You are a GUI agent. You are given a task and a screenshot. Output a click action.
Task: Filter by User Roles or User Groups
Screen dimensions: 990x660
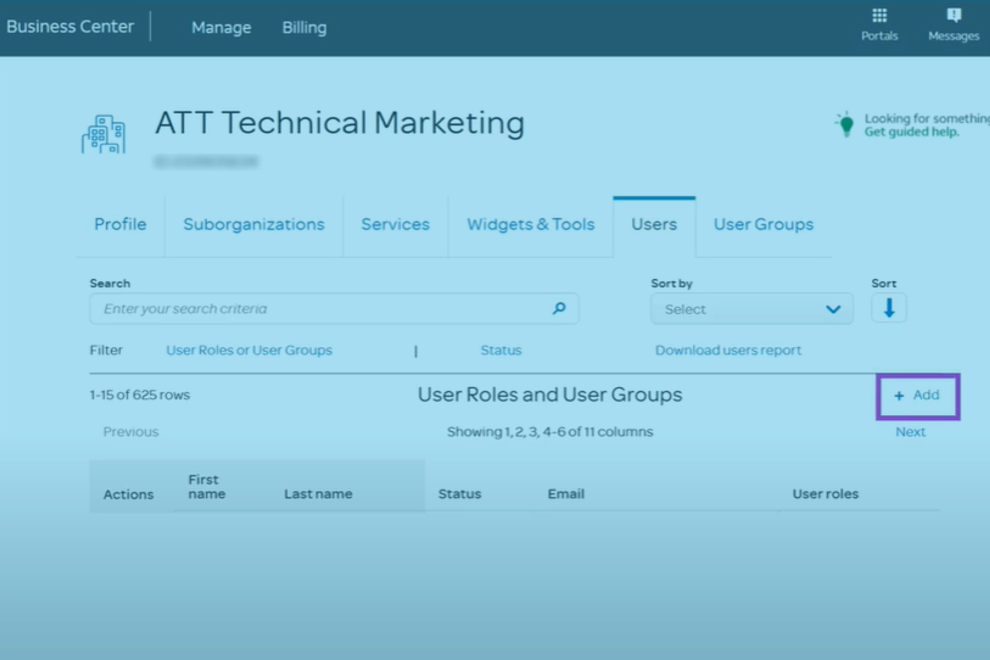point(249,350)
